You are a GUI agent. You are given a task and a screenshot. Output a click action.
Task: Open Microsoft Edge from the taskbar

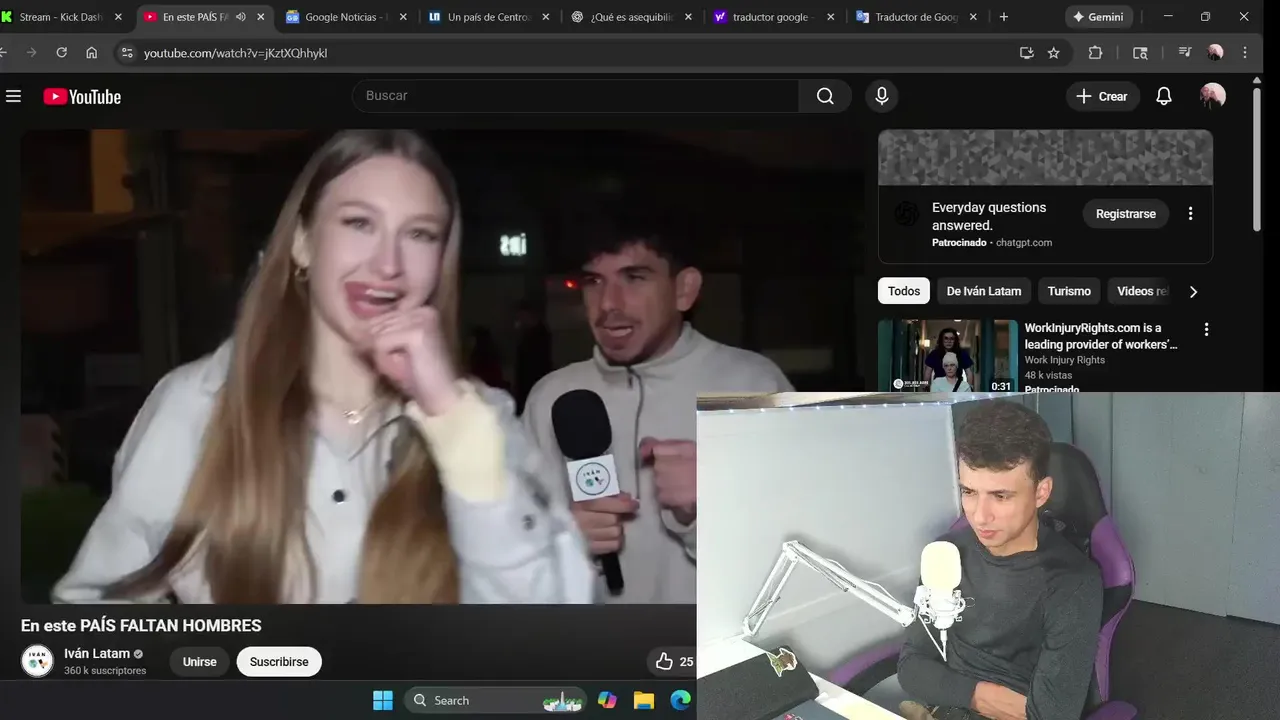tap(681, 700)
